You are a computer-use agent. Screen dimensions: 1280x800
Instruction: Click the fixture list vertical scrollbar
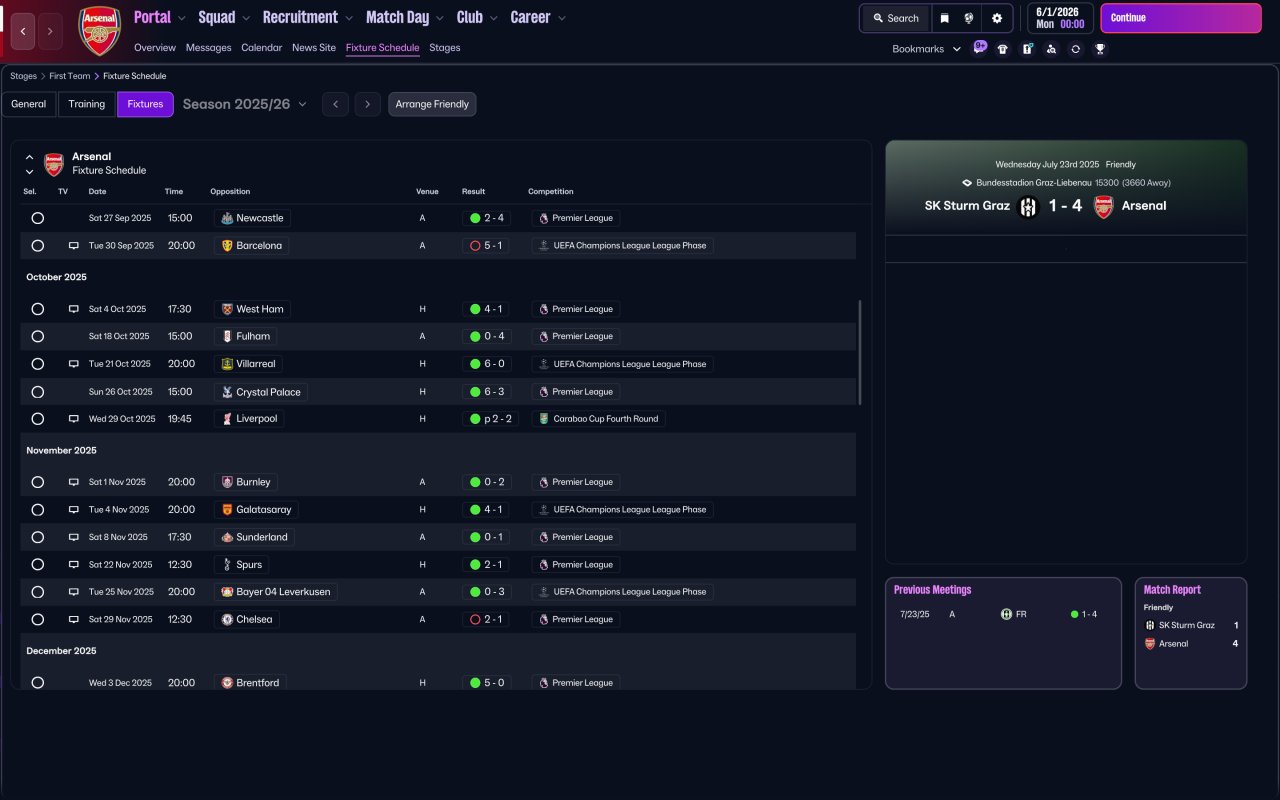pos(859,352)
